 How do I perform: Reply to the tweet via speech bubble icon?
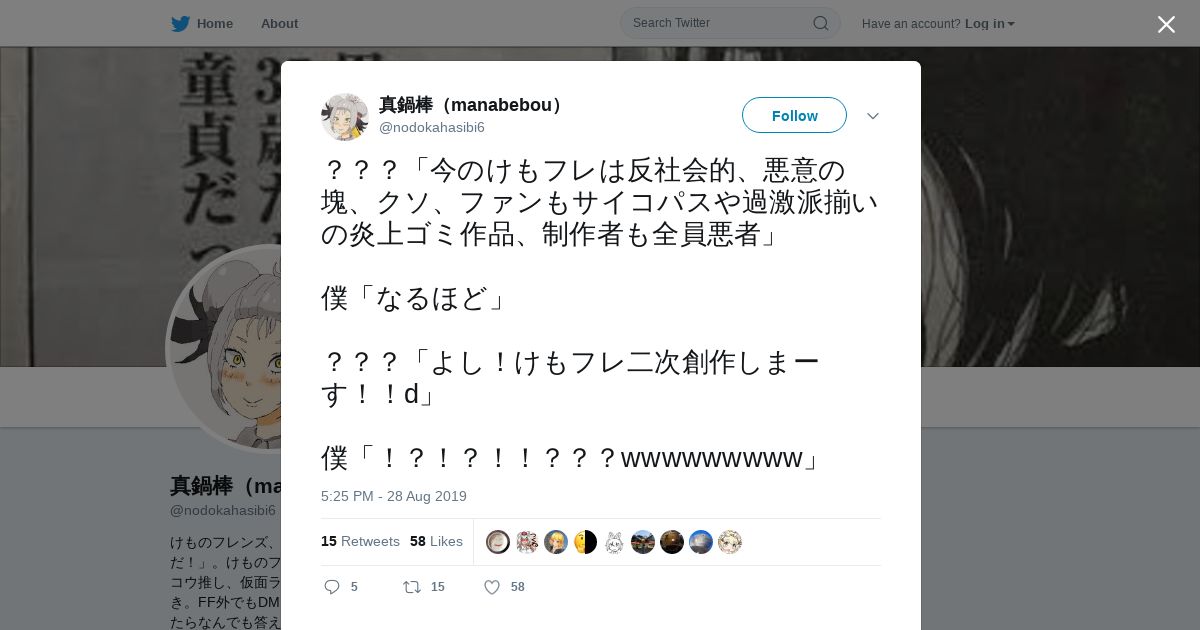pyautogui.click(x=332, y=587)
